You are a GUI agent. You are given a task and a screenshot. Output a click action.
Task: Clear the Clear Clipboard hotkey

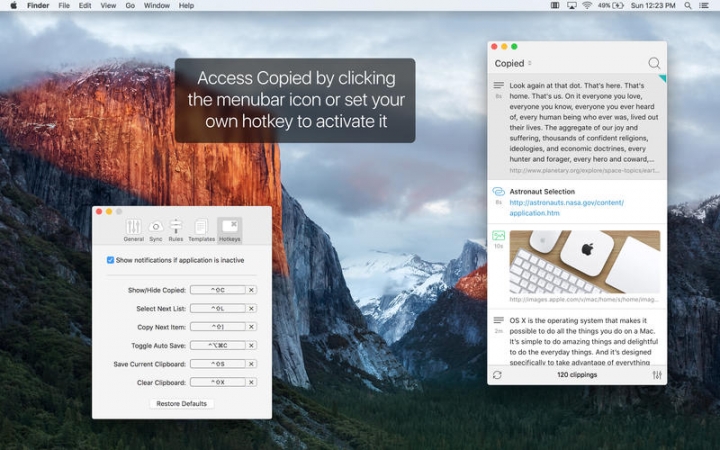tap(251, 382)
